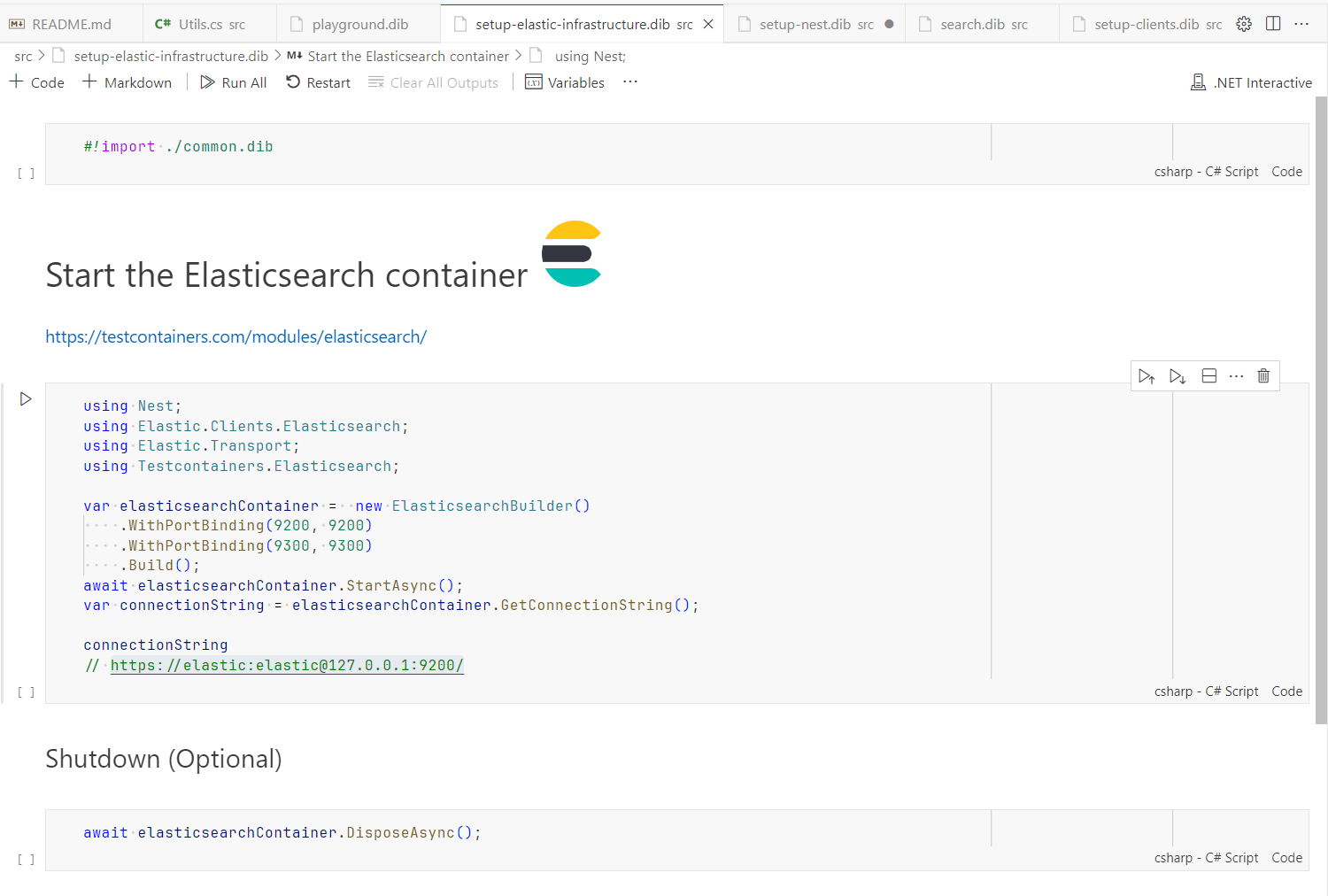
Task: Switch to the setup-nest.dib tab
Action: point(815,24)
